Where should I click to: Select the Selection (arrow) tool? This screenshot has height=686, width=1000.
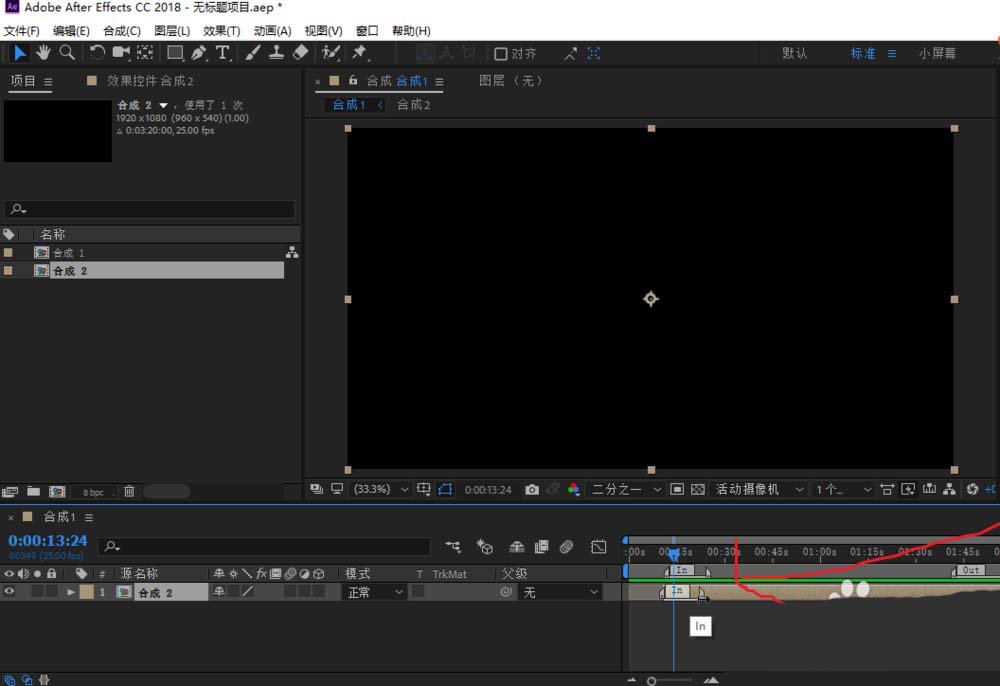20,53
